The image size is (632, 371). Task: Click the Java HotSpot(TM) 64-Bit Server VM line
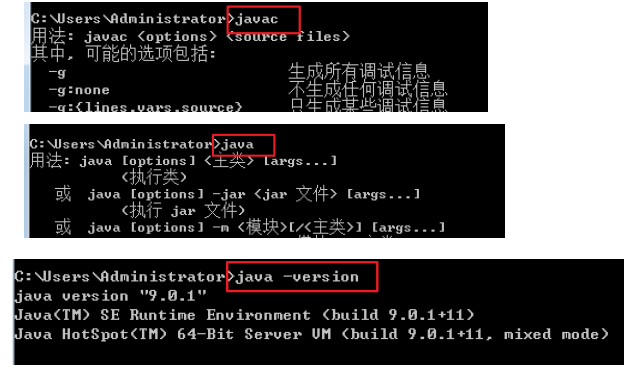point(312,334)
